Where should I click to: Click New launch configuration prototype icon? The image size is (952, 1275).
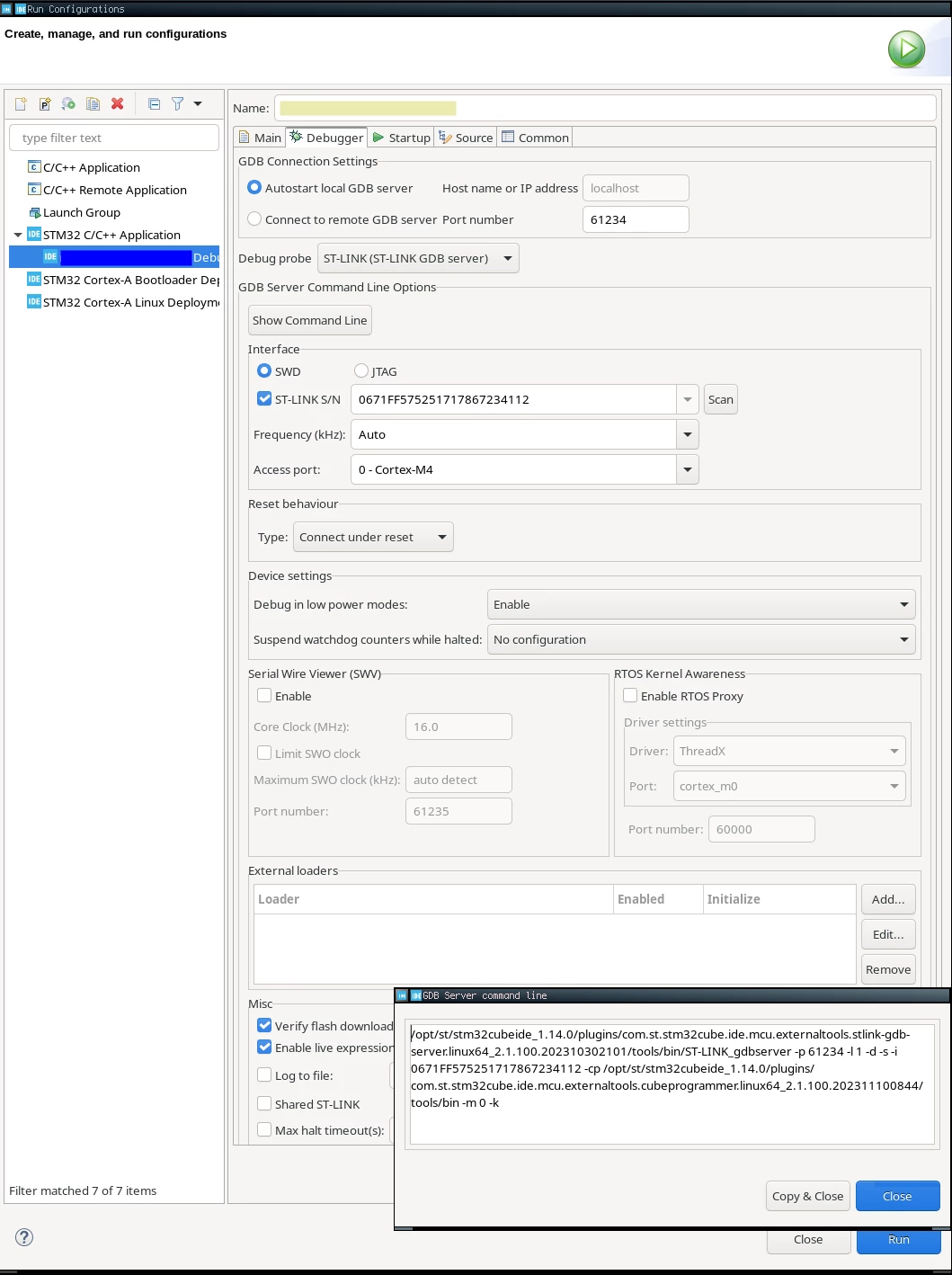pyautogui.click(x=45, y=104)
